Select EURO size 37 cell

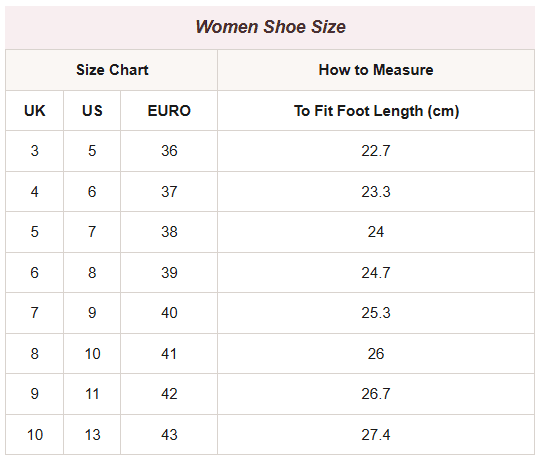[169, 192]
